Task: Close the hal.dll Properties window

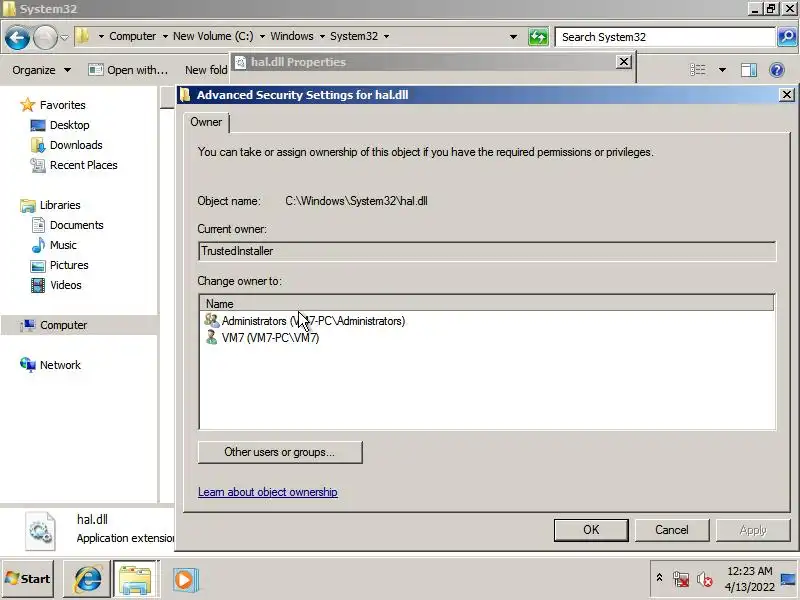Action: pyautogui.click(x=623, y=62)
